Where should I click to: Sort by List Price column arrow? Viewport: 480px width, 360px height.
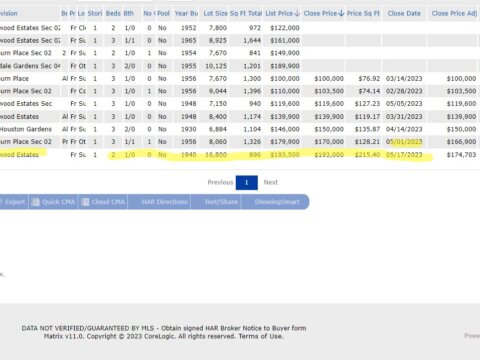pos(297,14)
